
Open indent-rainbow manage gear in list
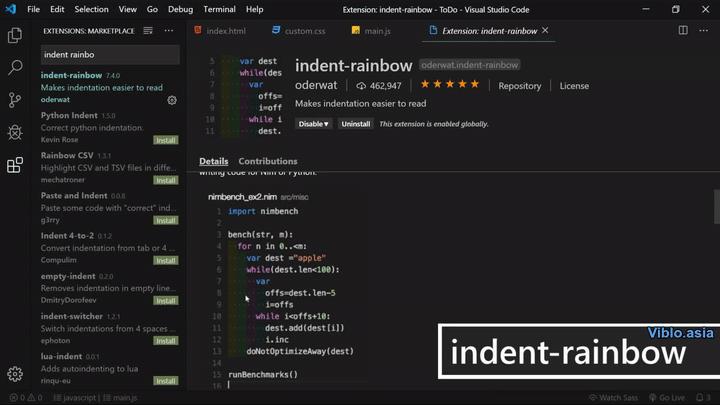pyautogui.click(x=172, y=100)
